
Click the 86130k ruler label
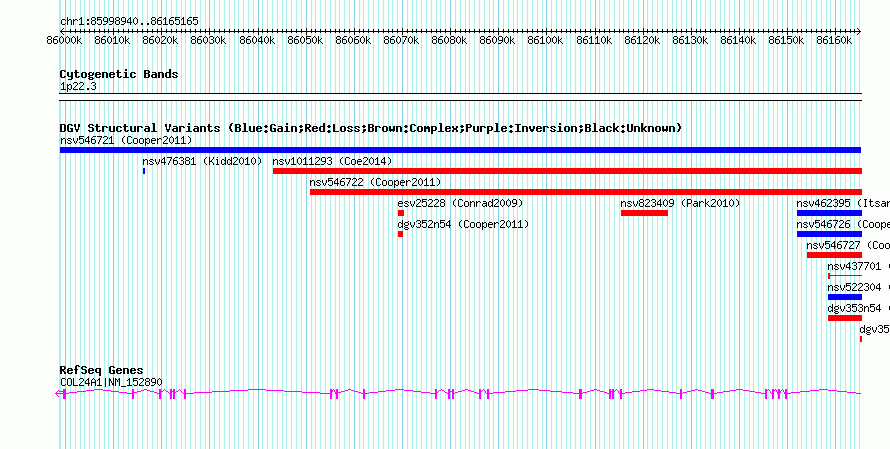tap(691, 41)
